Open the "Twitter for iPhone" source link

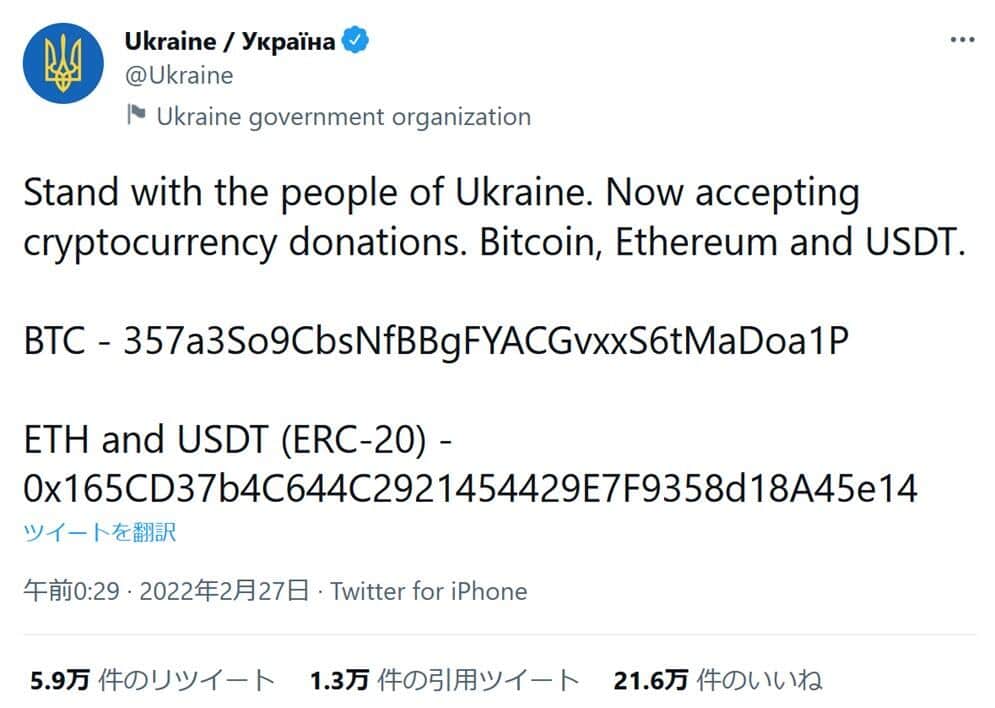(428, 591)
